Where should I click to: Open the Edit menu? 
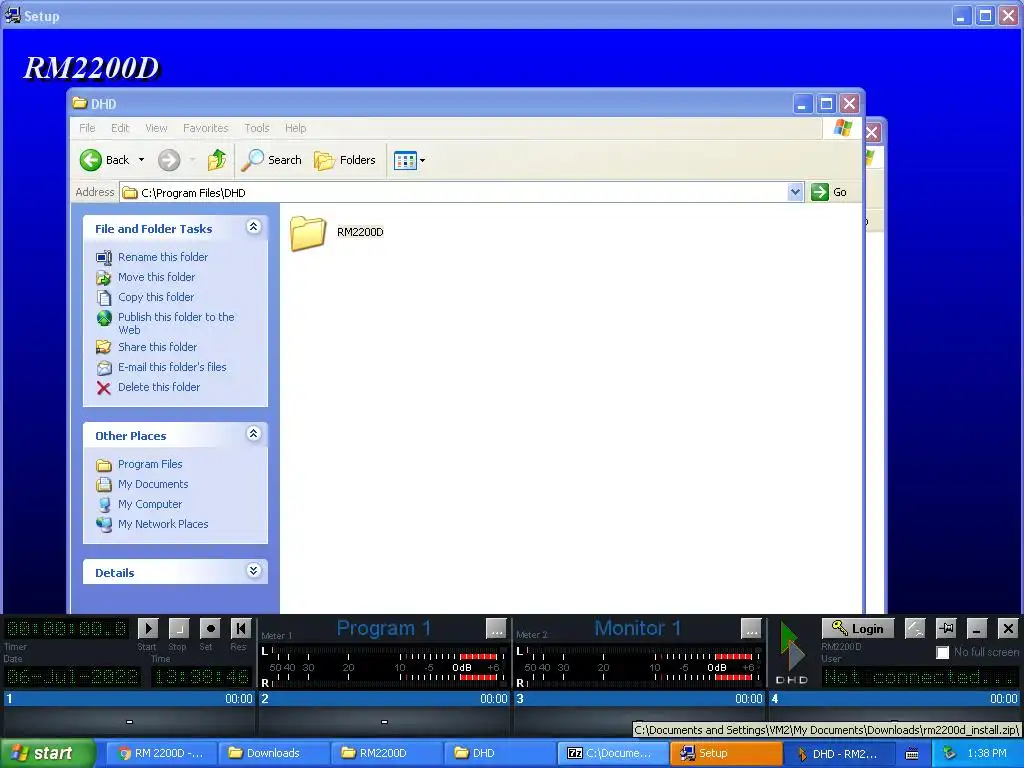click(120, 128)
